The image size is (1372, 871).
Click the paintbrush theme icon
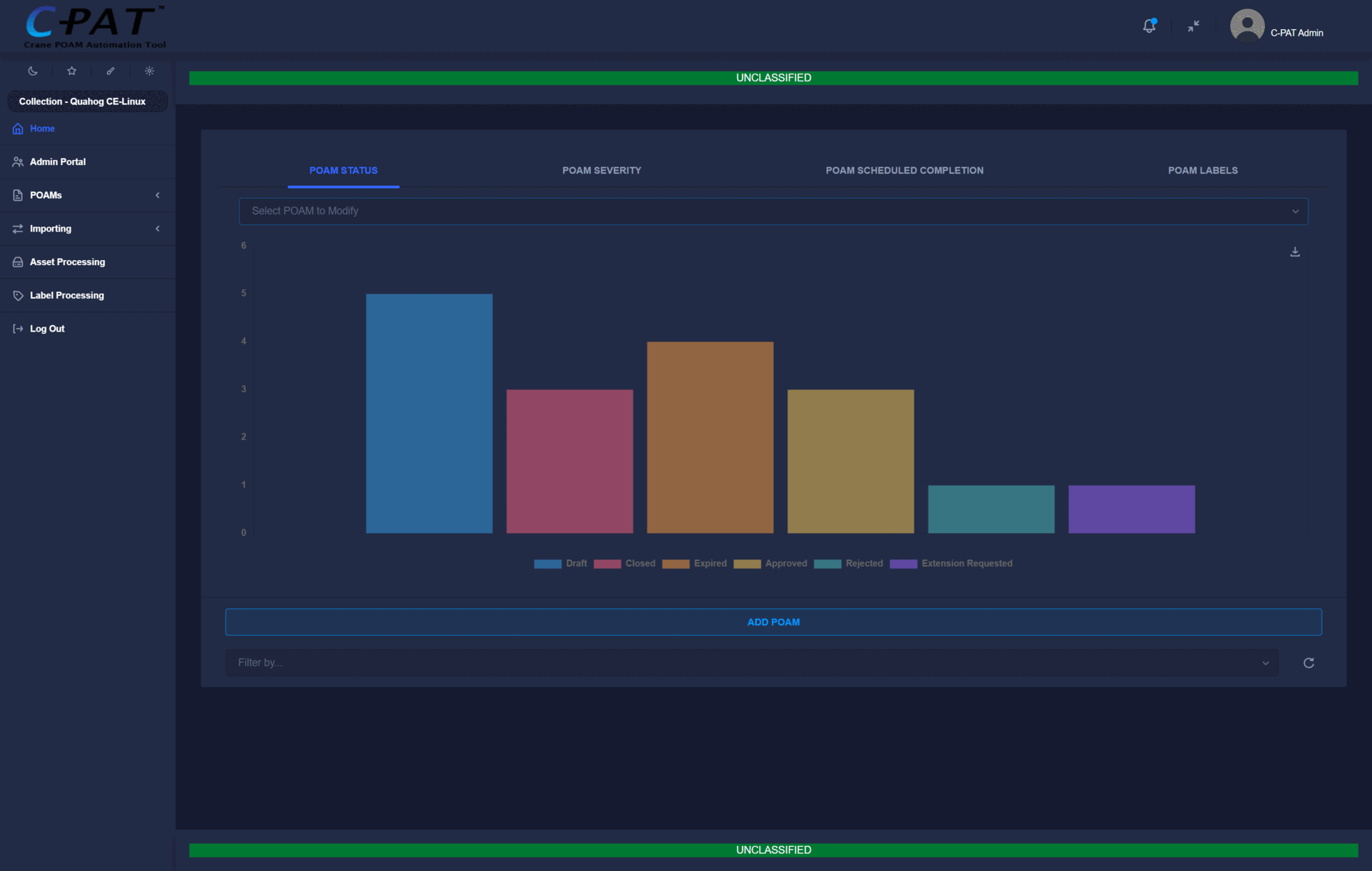pyautogui.click(x=111, y=71)
